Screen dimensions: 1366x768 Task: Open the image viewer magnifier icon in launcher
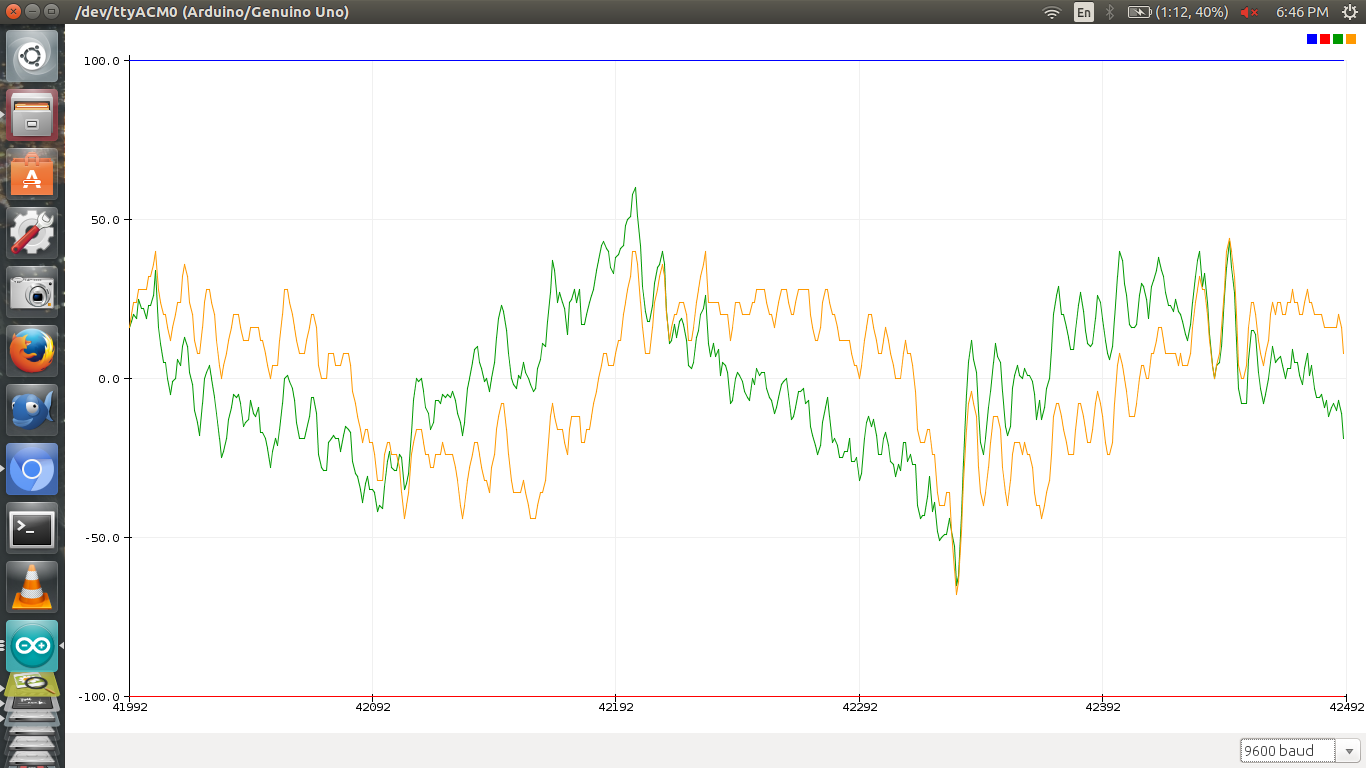point(32,686)
